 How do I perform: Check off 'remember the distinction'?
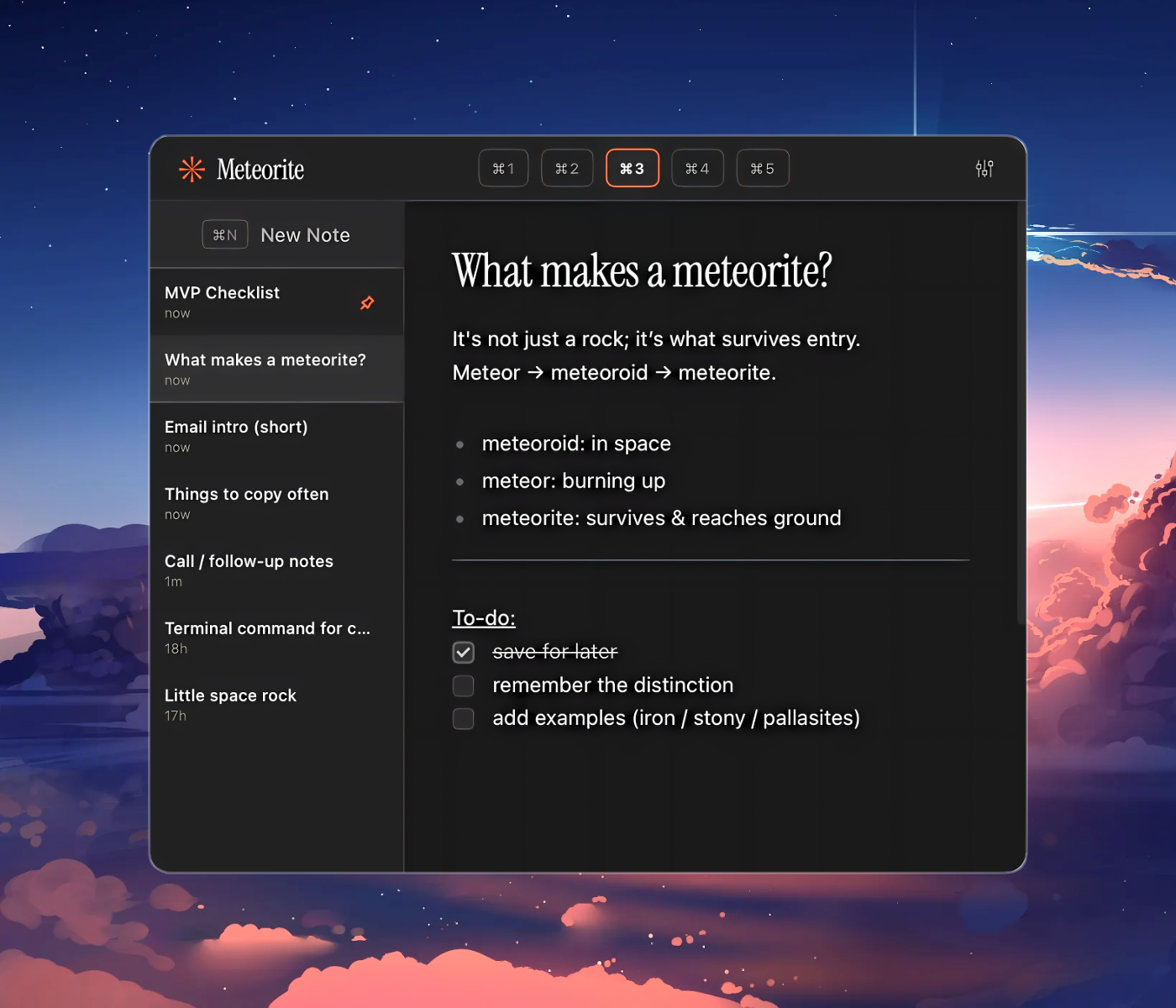click(x=463, y=685)
